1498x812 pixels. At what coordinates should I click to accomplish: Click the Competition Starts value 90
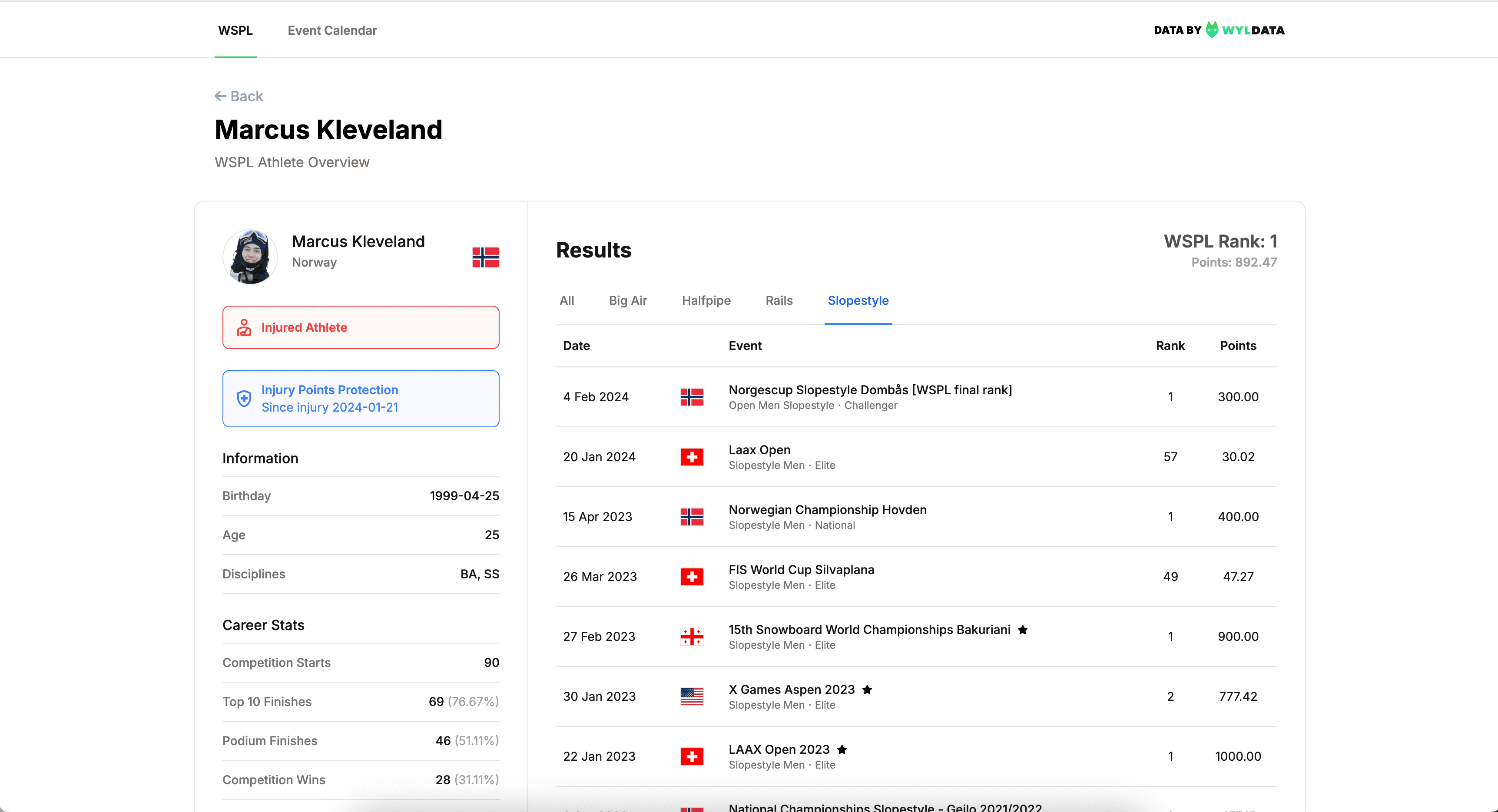491,663
